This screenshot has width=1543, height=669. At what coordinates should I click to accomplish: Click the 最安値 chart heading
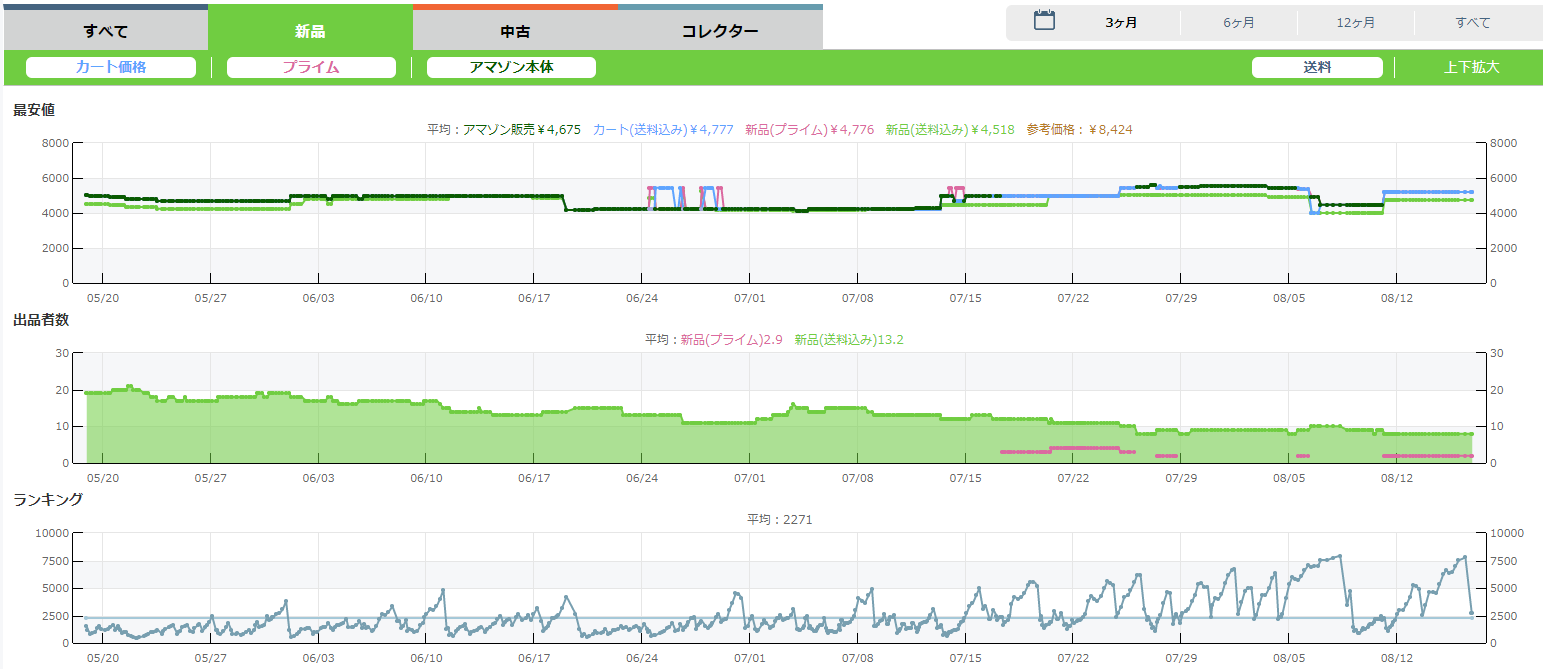[x=33, y=110]
